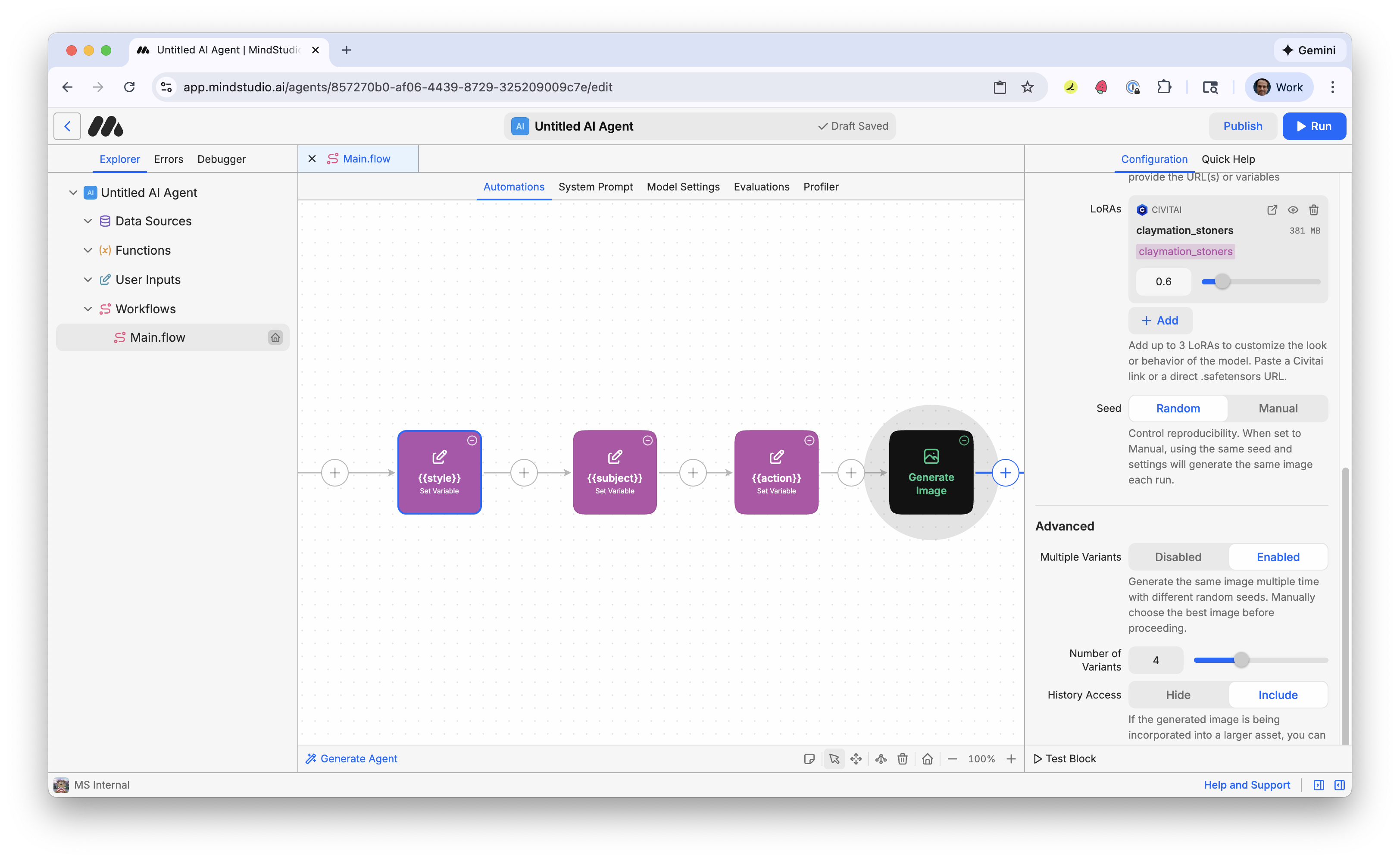Toggle the LoRA preview eye icon
The image size is (1400, 861).
click(x=1293, y=209)
